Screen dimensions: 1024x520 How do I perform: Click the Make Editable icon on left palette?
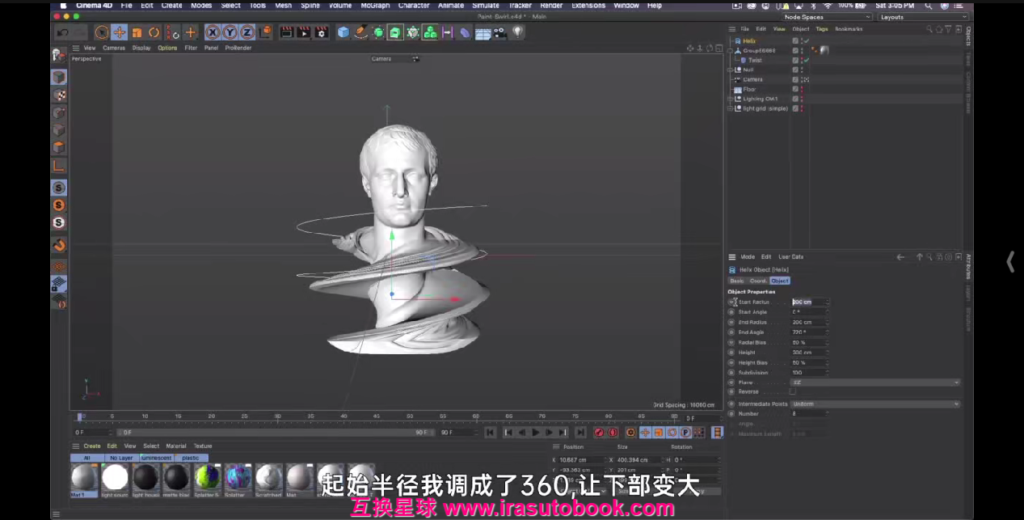tap(59, 56)
